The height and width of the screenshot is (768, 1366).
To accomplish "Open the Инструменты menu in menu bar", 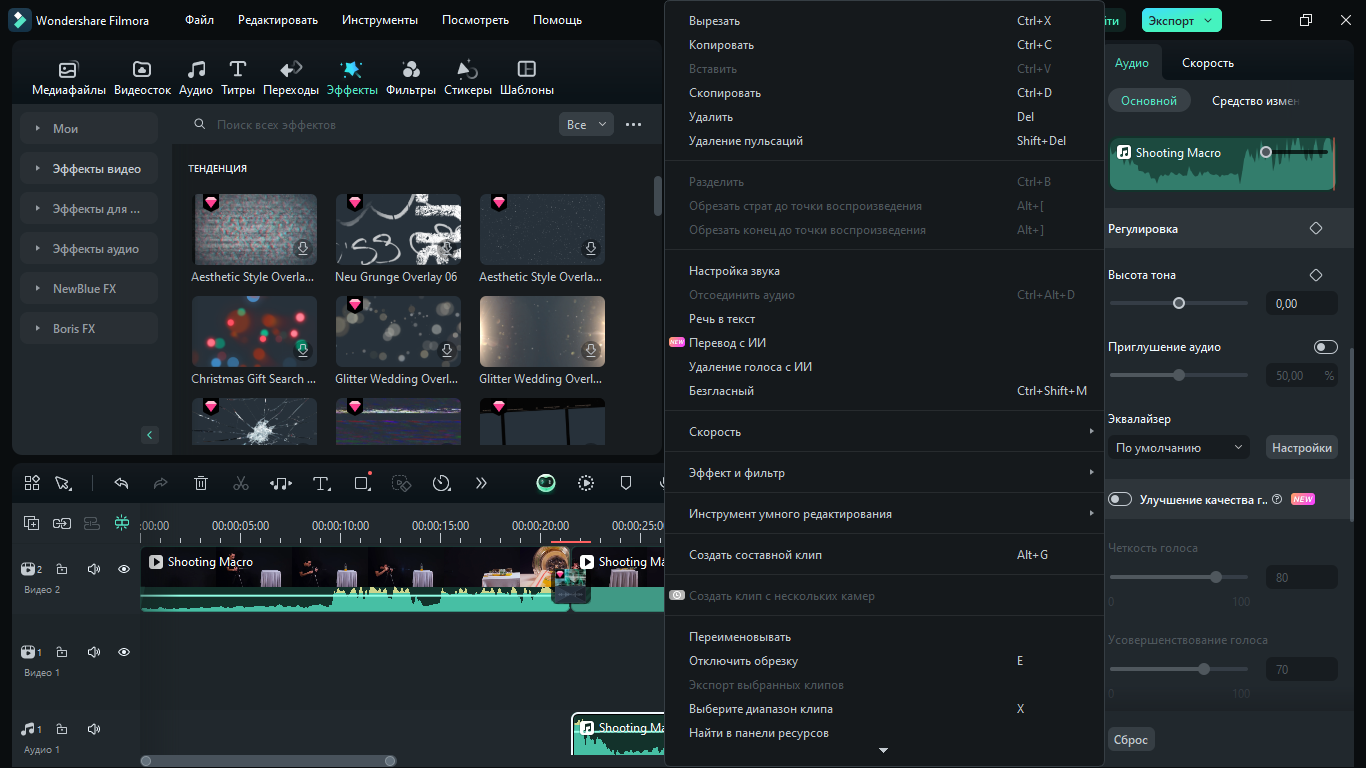I will point(380,20).
